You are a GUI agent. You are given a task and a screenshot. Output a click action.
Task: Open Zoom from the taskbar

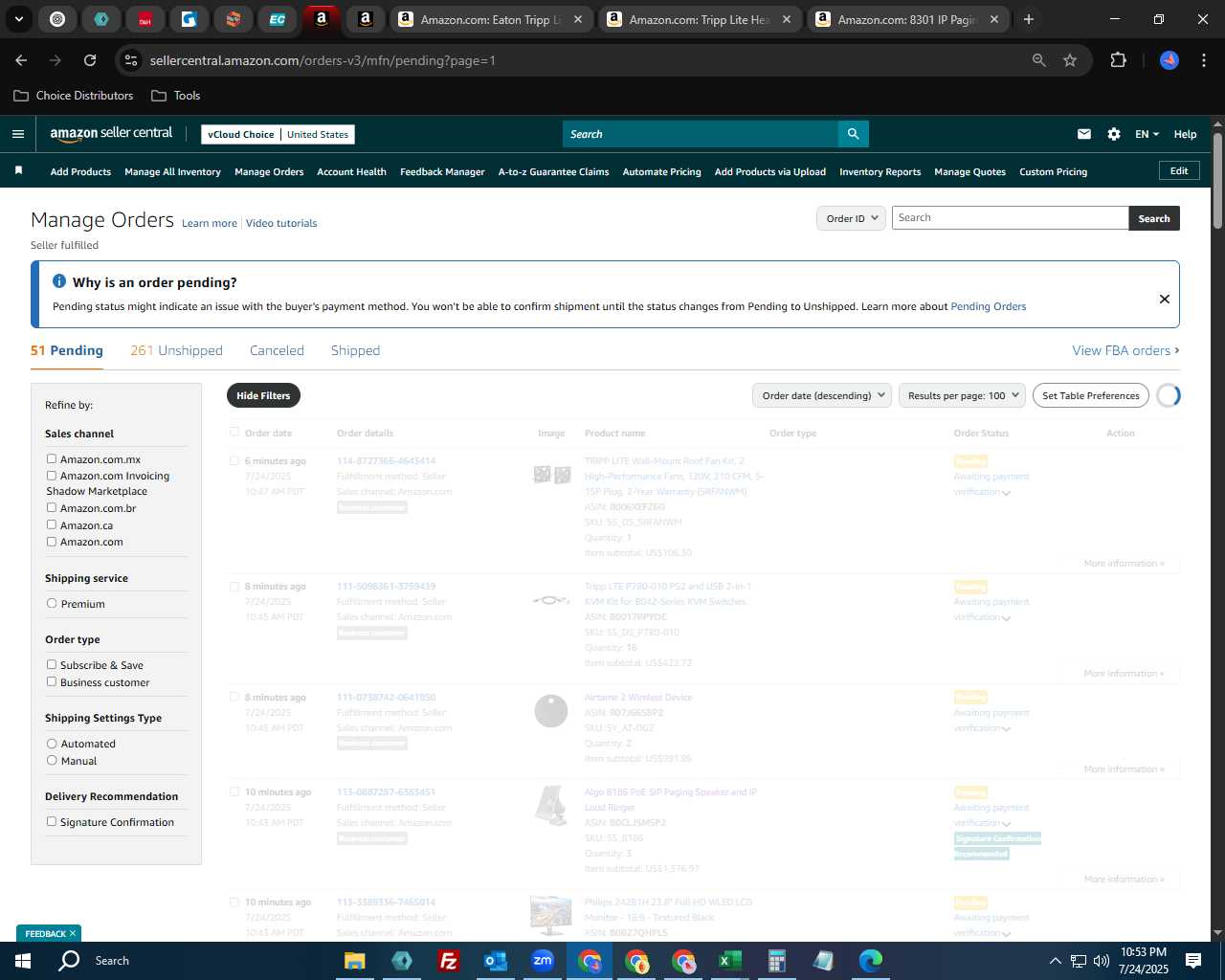tap(543, 961)
